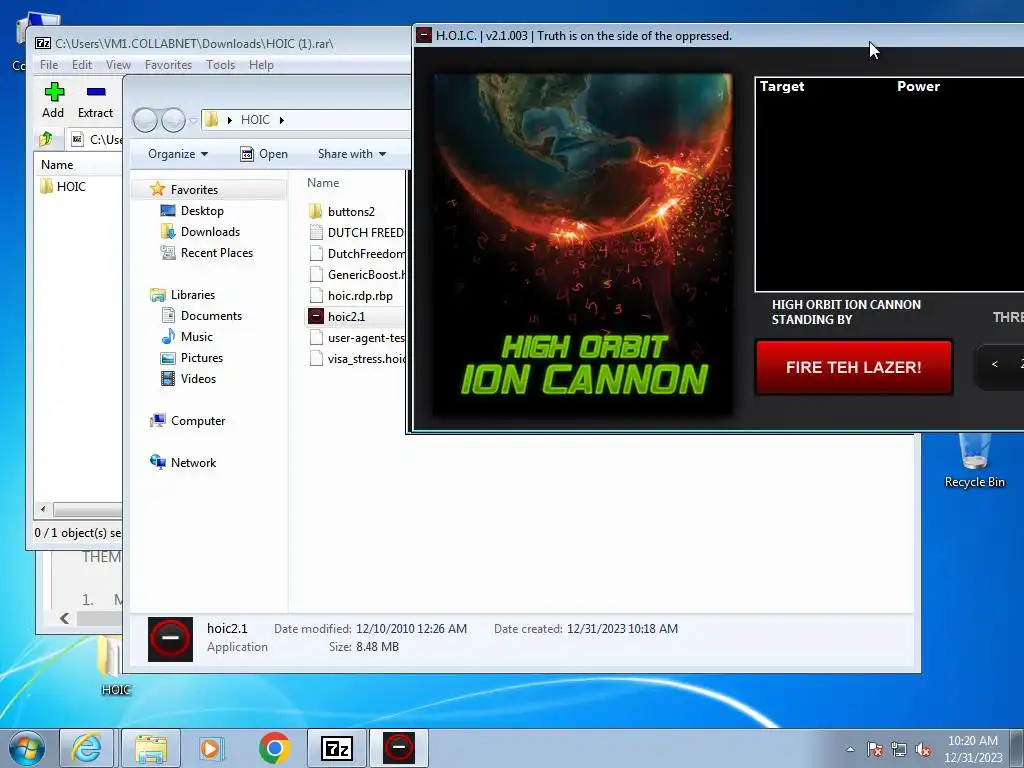
Task: Switch to HOIC app from taskbar
Action: point(399,748)
